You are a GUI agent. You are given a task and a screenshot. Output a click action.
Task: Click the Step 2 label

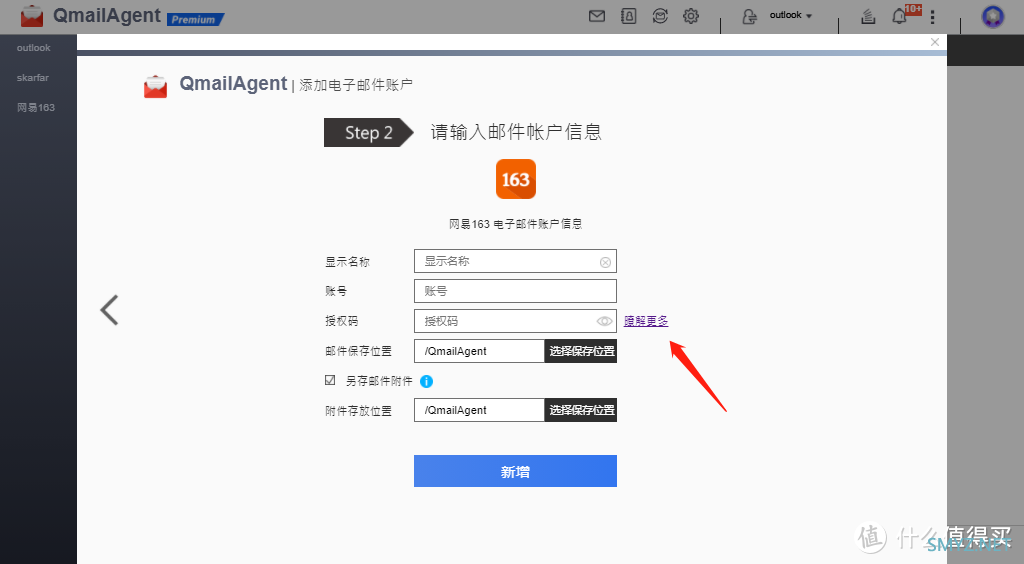pyautogui.click(x=368, y=133)
